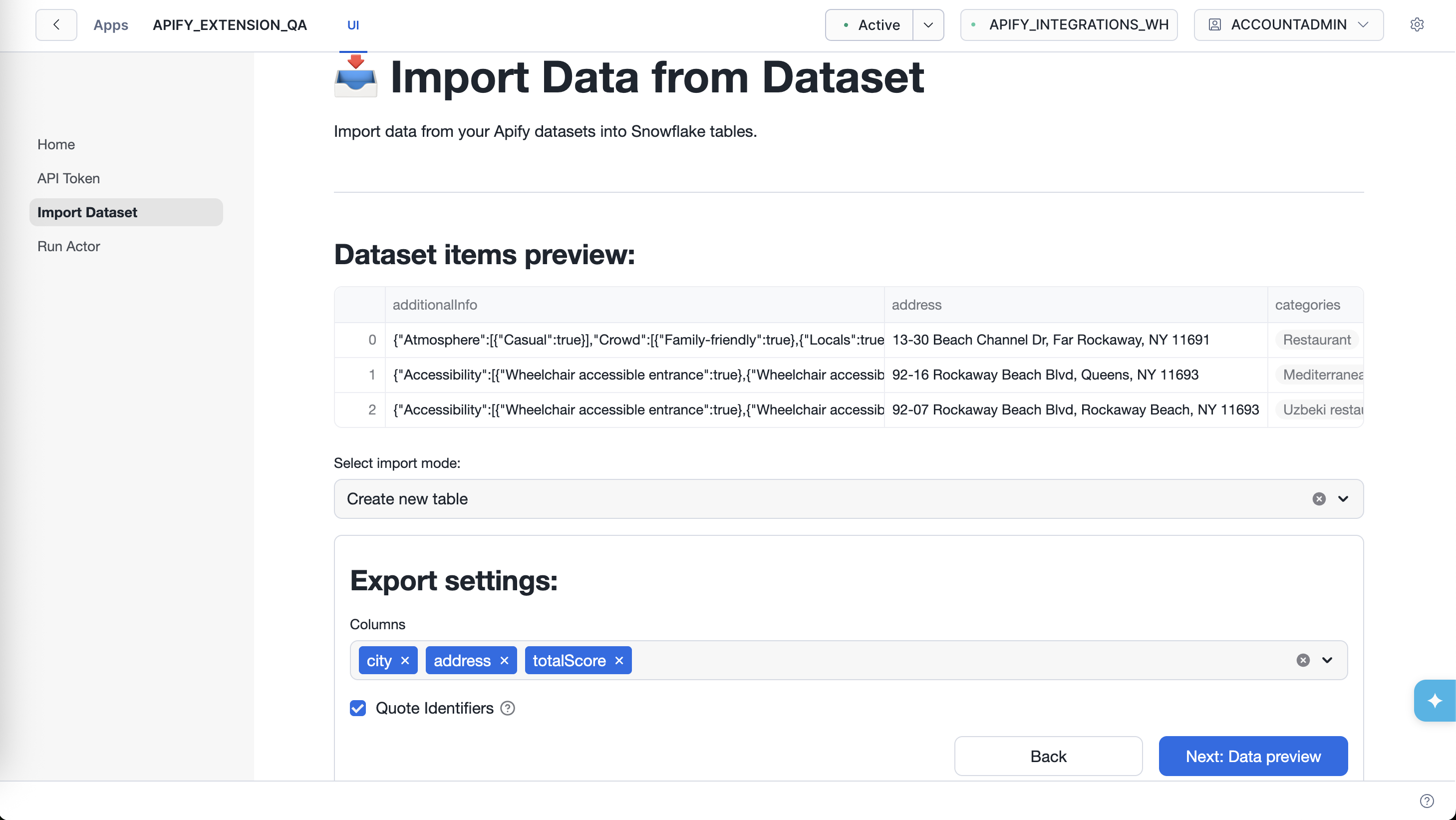The height and width of the screenshot is (820, 1456).
Task: Click the Next: Data preview button
Action: click(x=1252, y=756)
